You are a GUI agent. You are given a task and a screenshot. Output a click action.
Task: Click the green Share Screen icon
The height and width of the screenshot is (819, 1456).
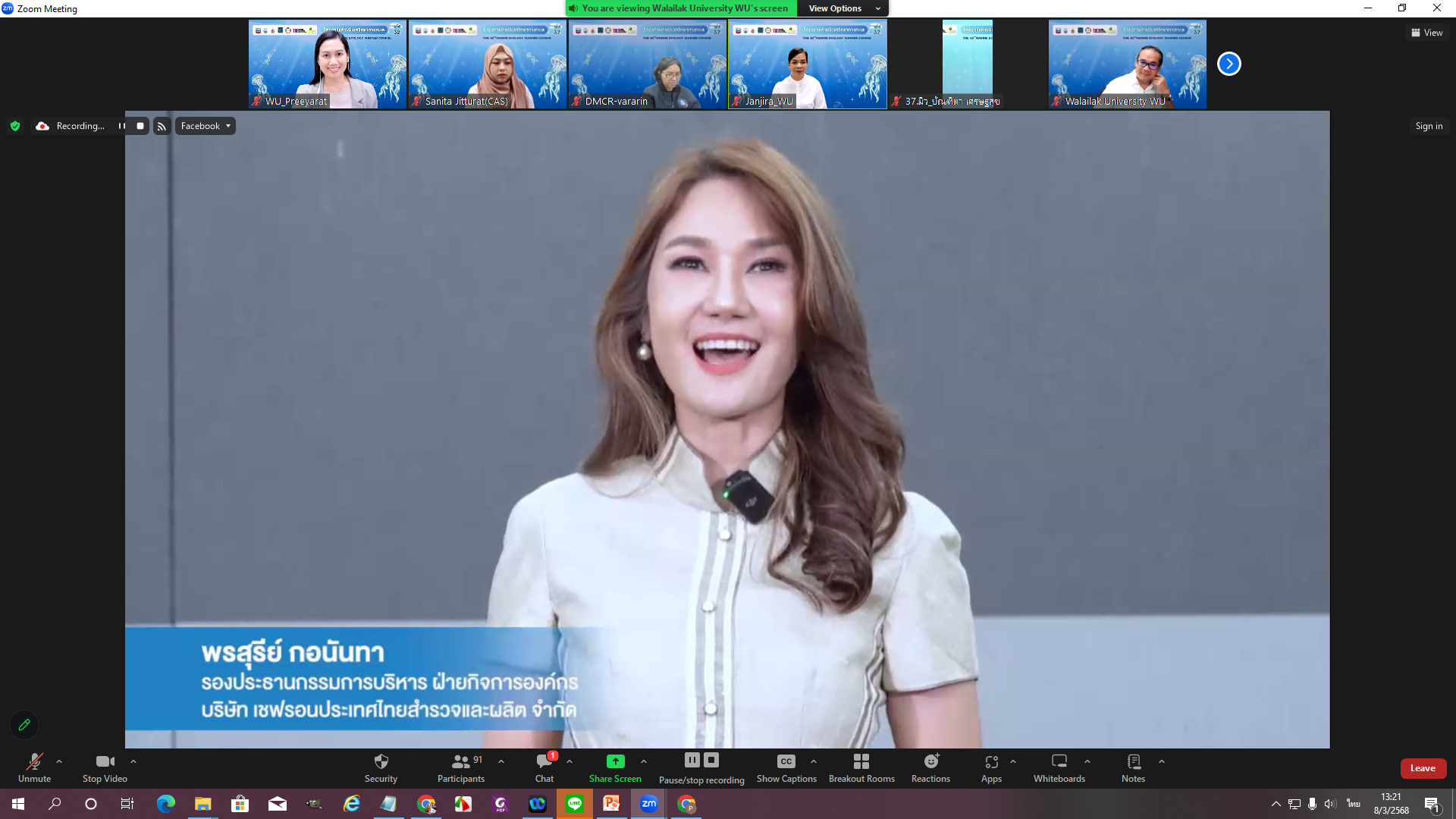click(615, 761)
